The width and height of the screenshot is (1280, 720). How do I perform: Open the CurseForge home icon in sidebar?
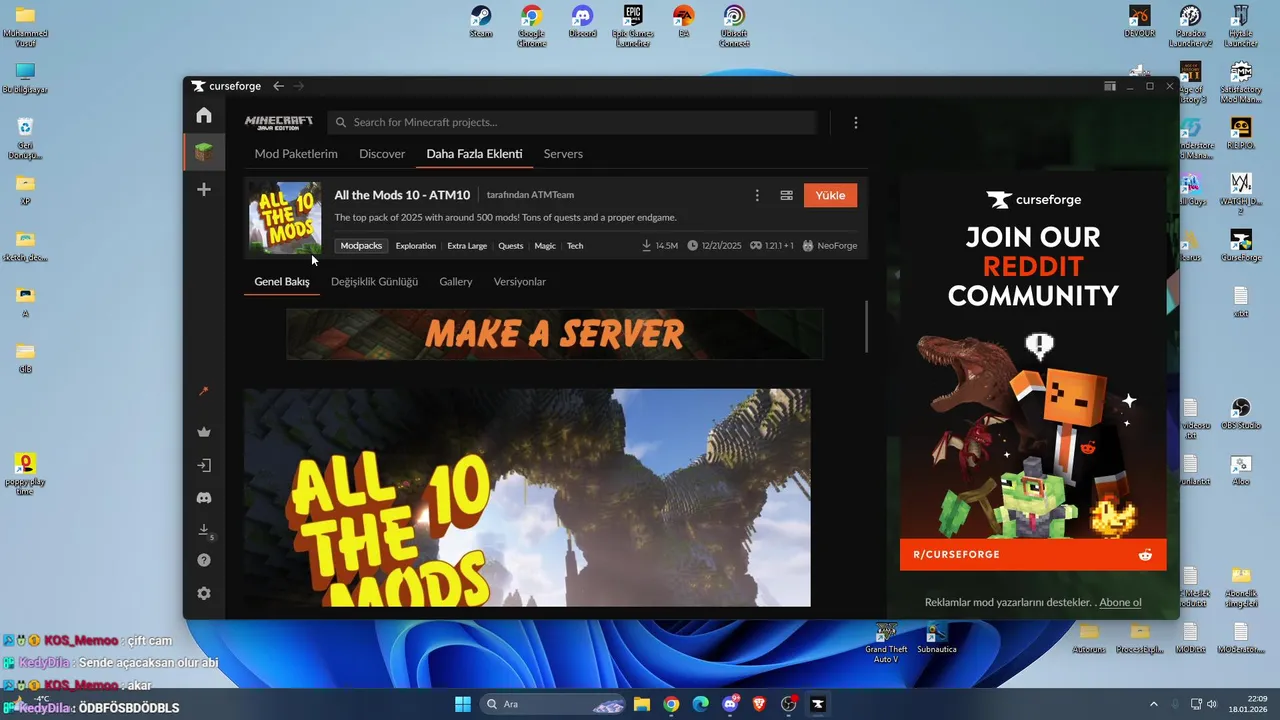point(204,115)
